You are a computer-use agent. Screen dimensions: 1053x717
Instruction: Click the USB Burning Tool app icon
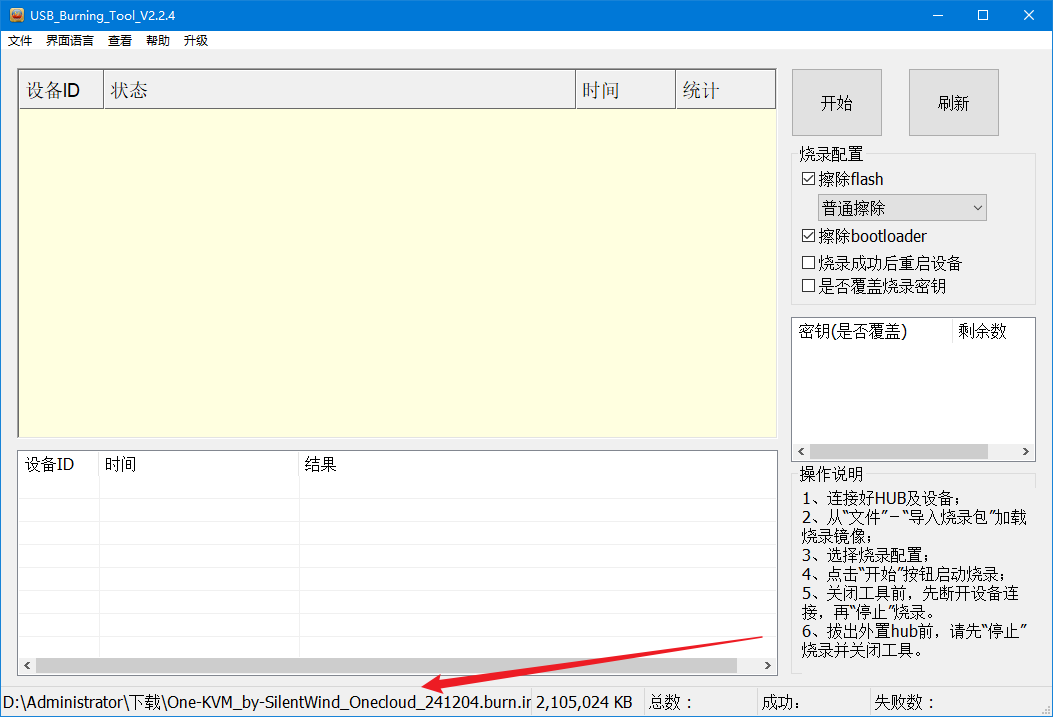16,15
